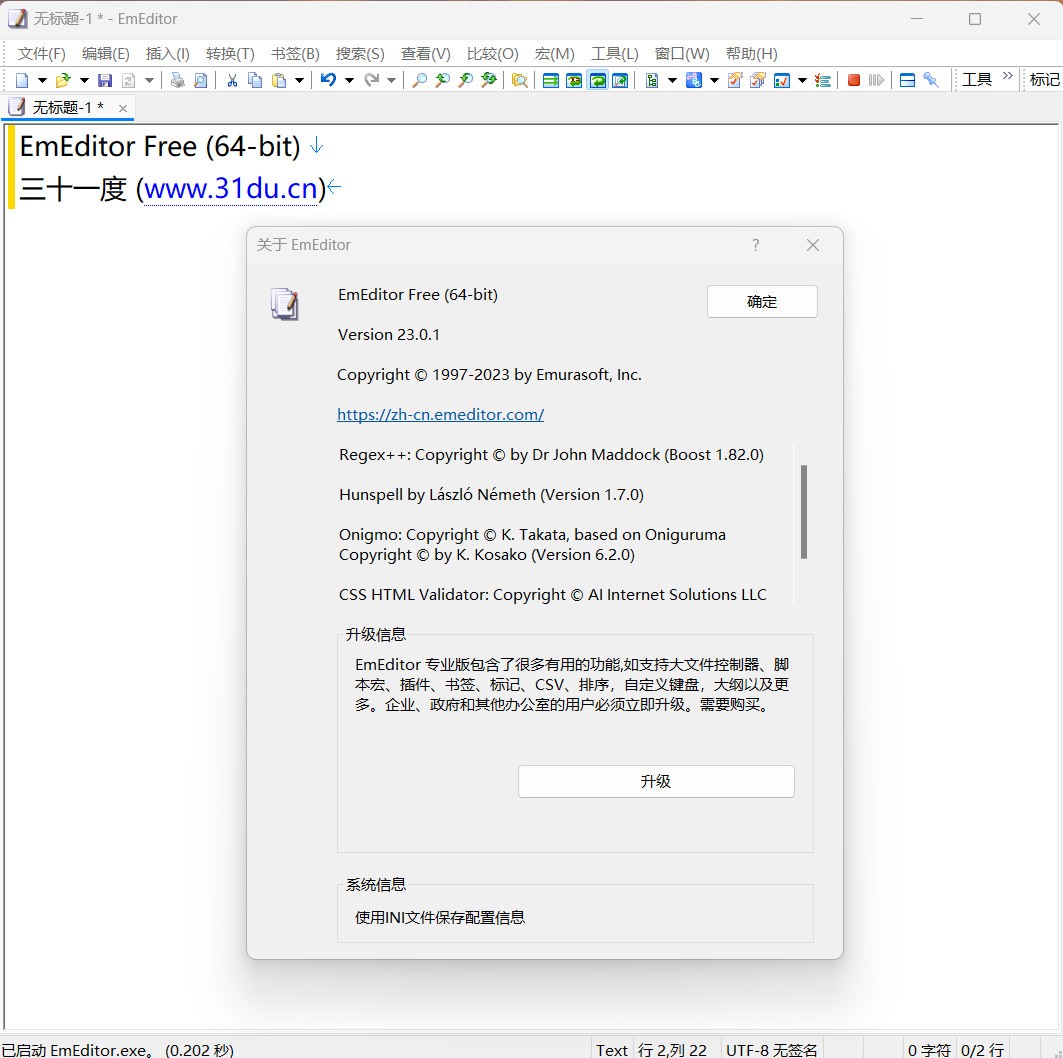
Task: Toggle No Wrap mode
Action: (551, 81)
